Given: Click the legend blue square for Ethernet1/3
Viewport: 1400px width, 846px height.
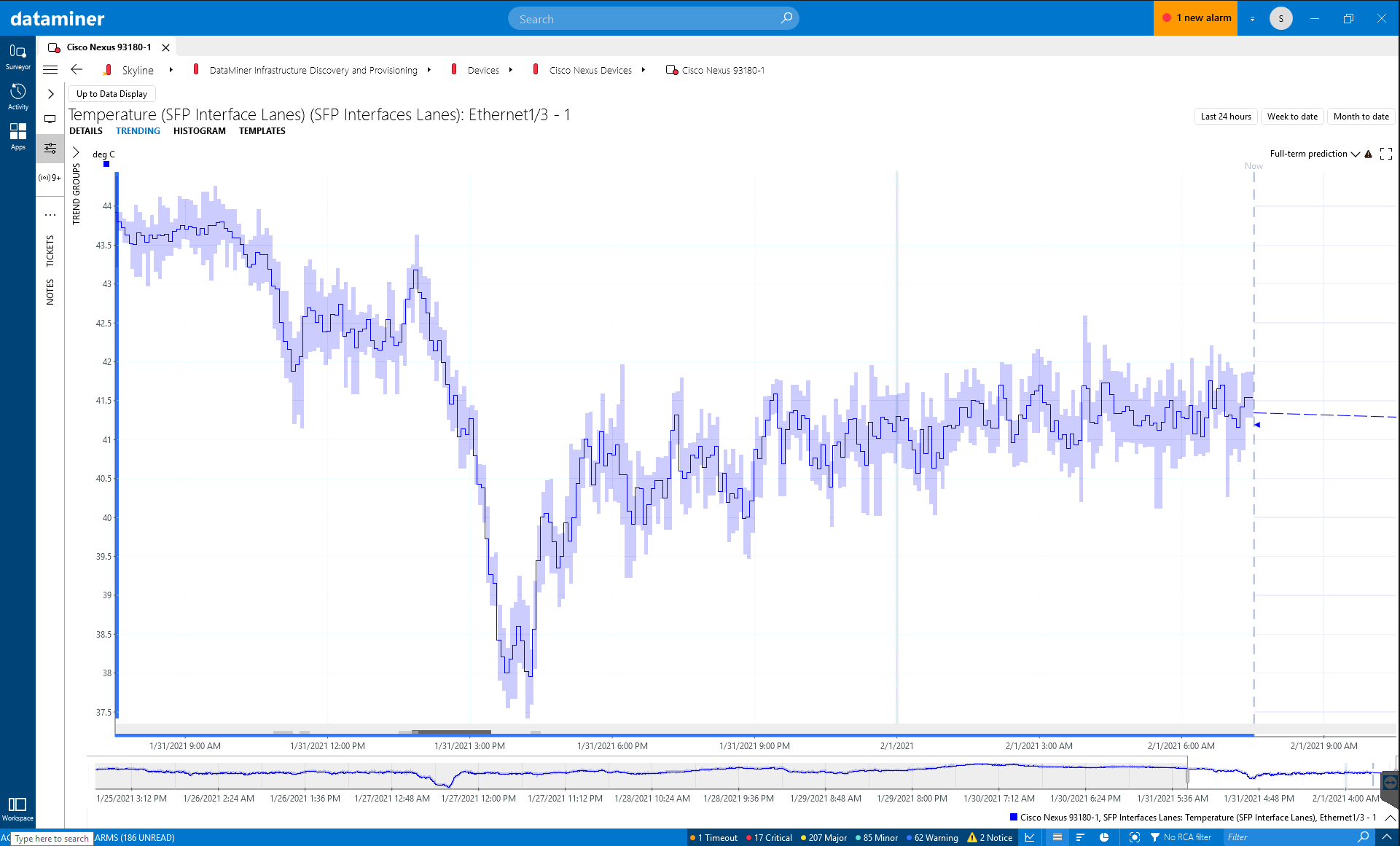Looking at the screenshot, I should [x=1013, y=817].
